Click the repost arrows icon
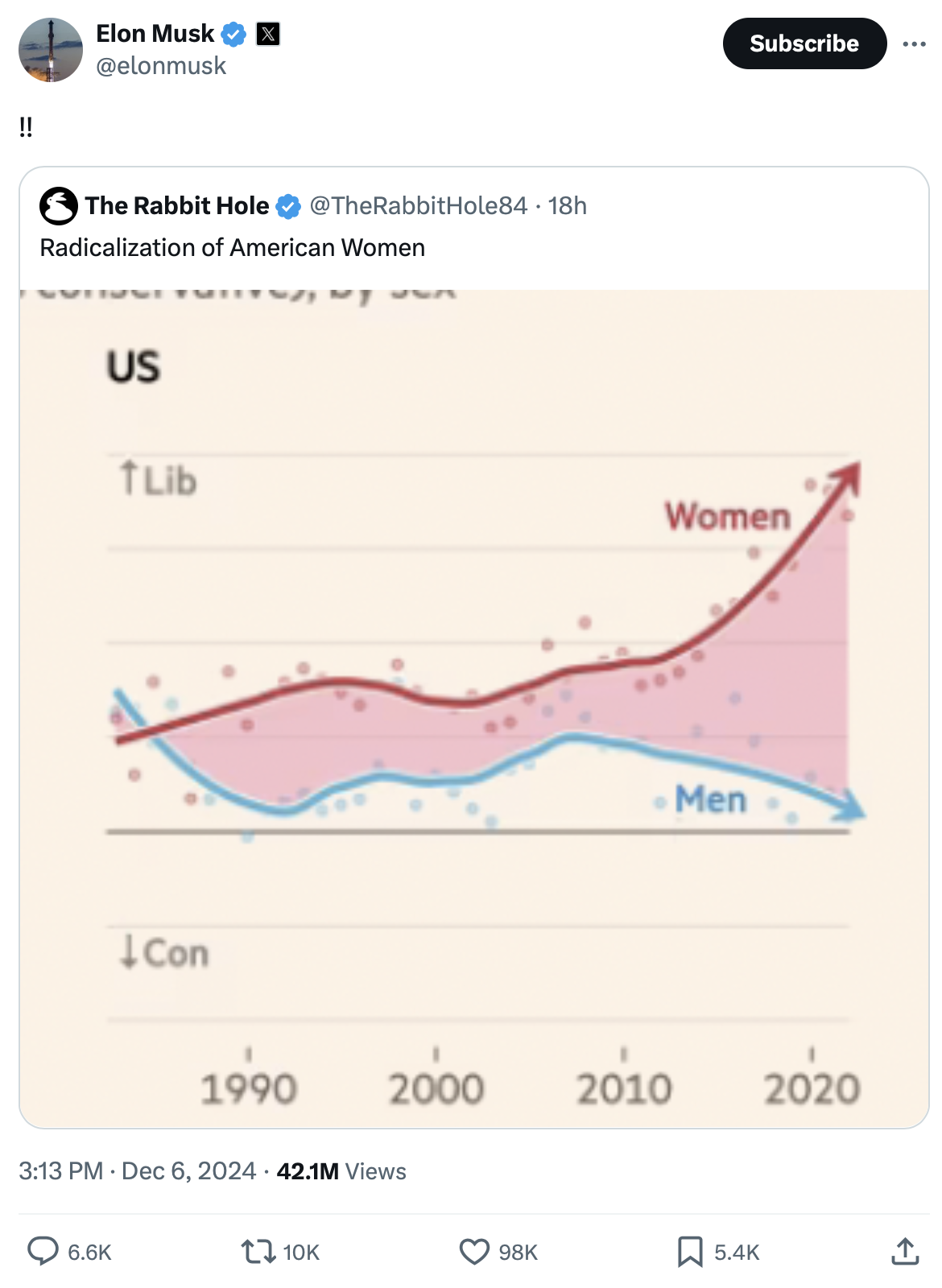Image resolution: width=942 pixels, height=1288 pixels. click(258, 1251)
